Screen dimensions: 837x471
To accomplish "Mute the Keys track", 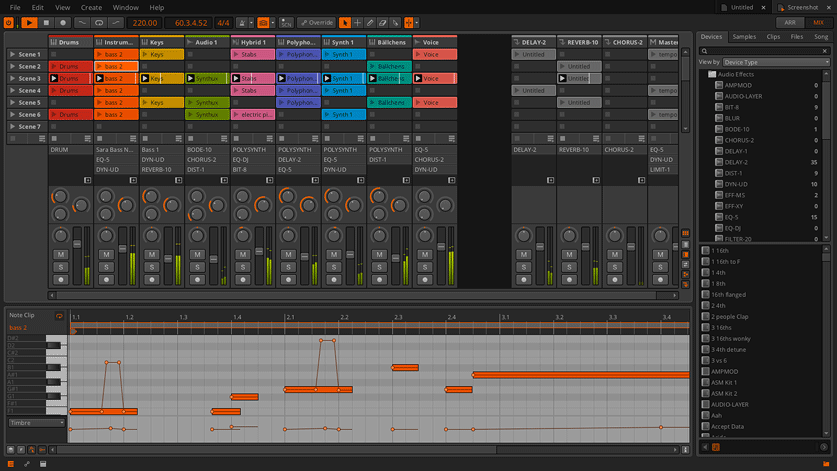I will 152,255.
